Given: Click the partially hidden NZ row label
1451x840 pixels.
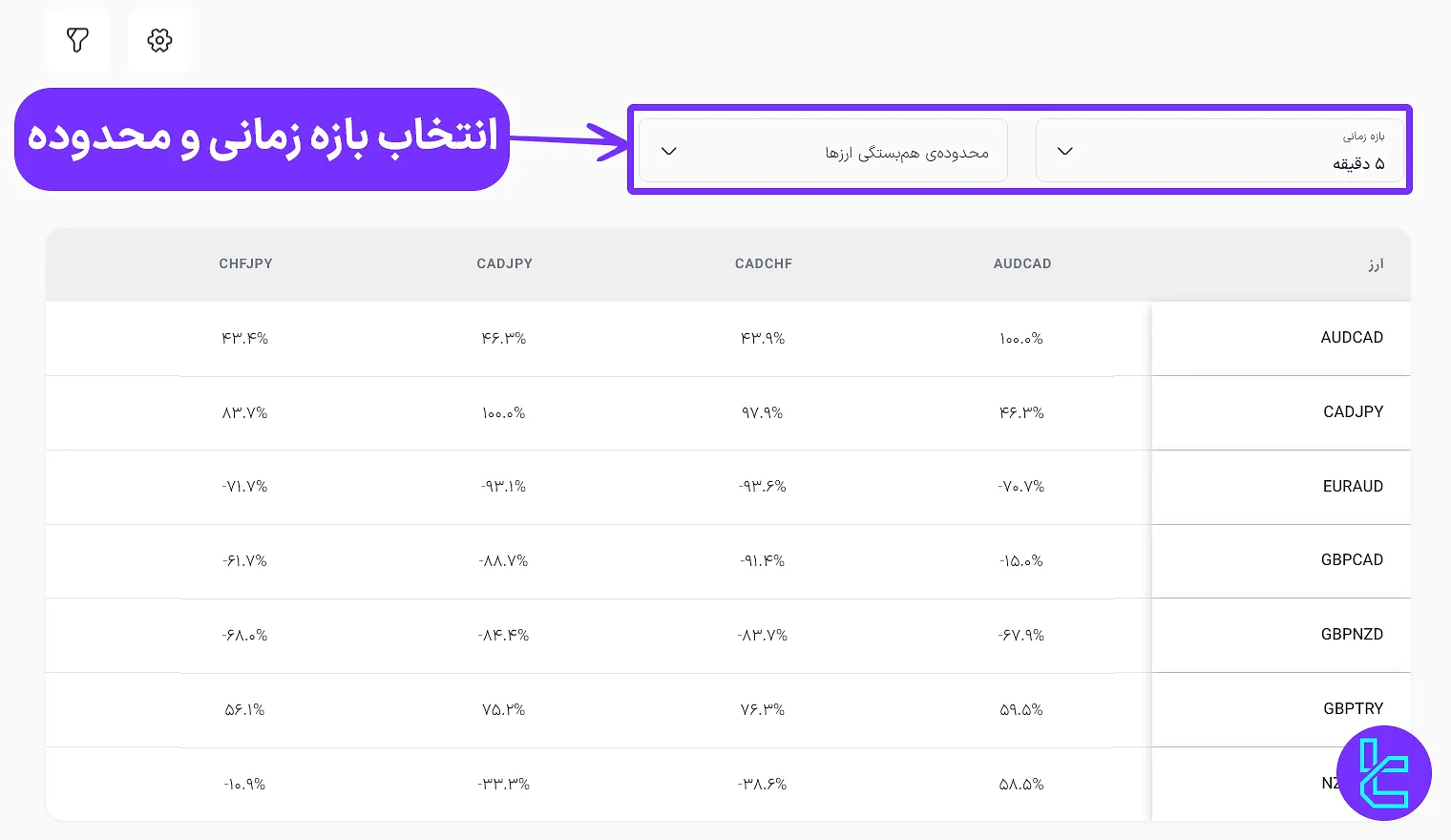Looking at the screenshot, I should [1332, 783].
